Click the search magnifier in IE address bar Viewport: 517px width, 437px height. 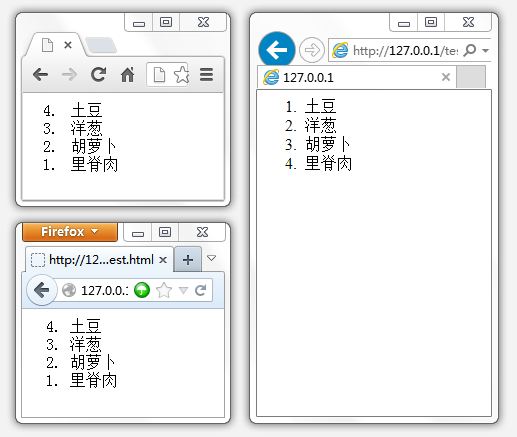(x=470, y=50)
